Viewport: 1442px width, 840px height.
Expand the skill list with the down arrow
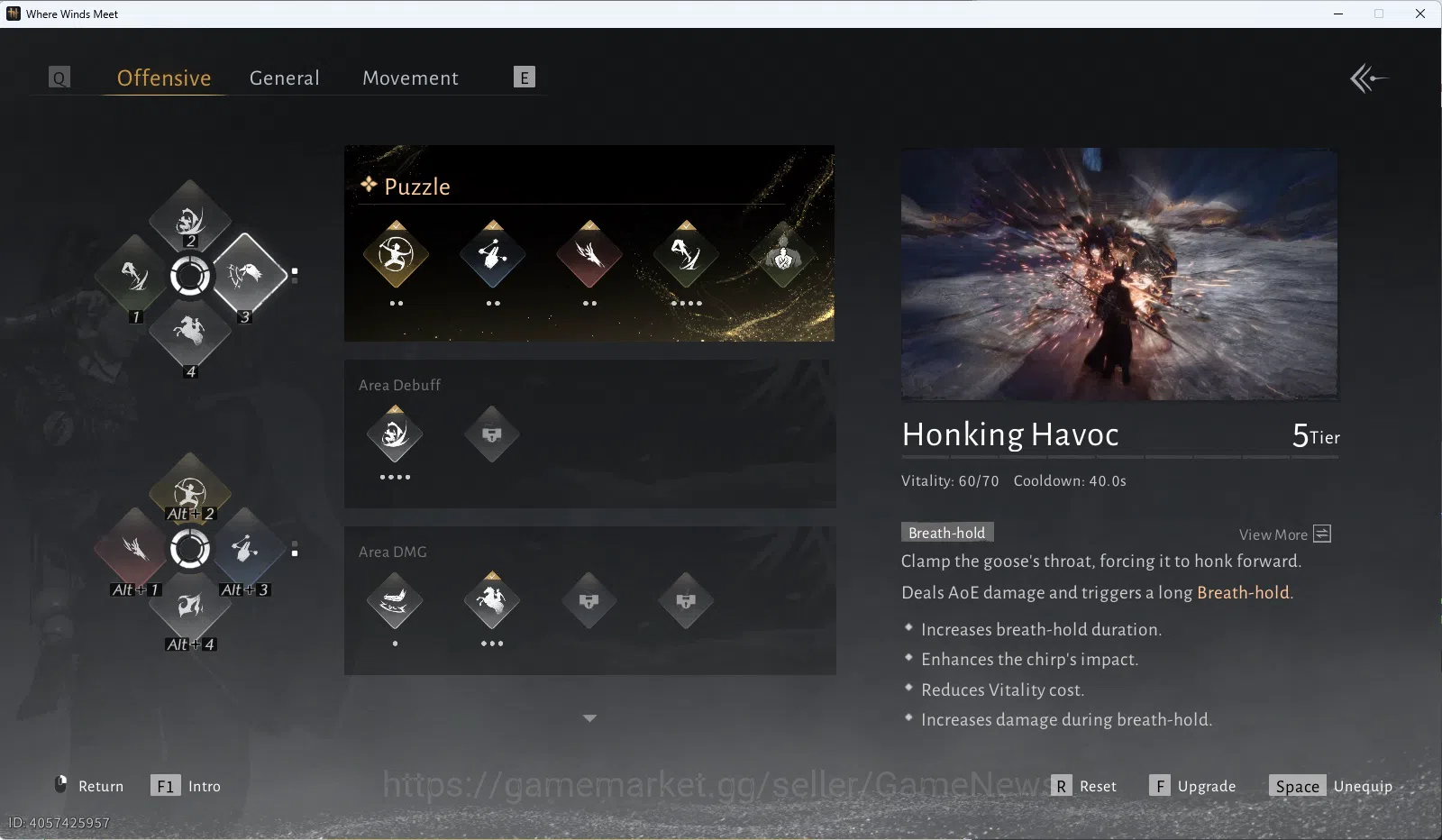coord(589,718)
